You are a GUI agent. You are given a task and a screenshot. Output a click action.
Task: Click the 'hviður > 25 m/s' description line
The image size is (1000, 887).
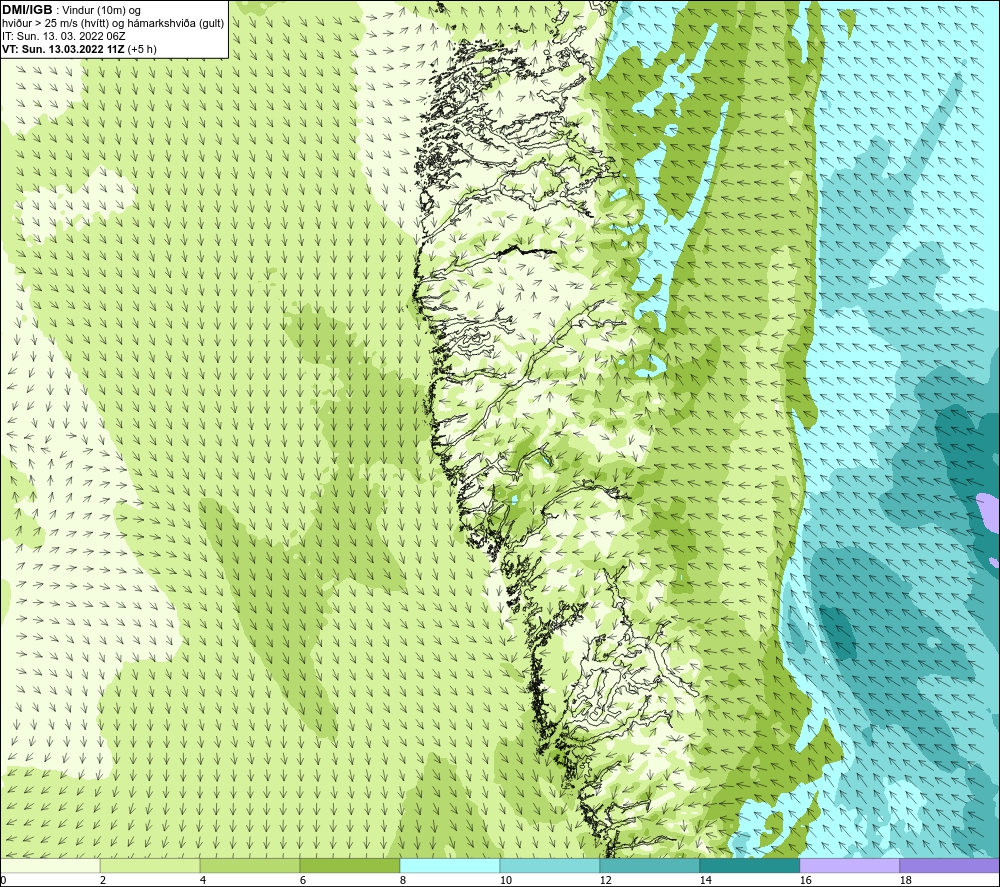[113, 24]
